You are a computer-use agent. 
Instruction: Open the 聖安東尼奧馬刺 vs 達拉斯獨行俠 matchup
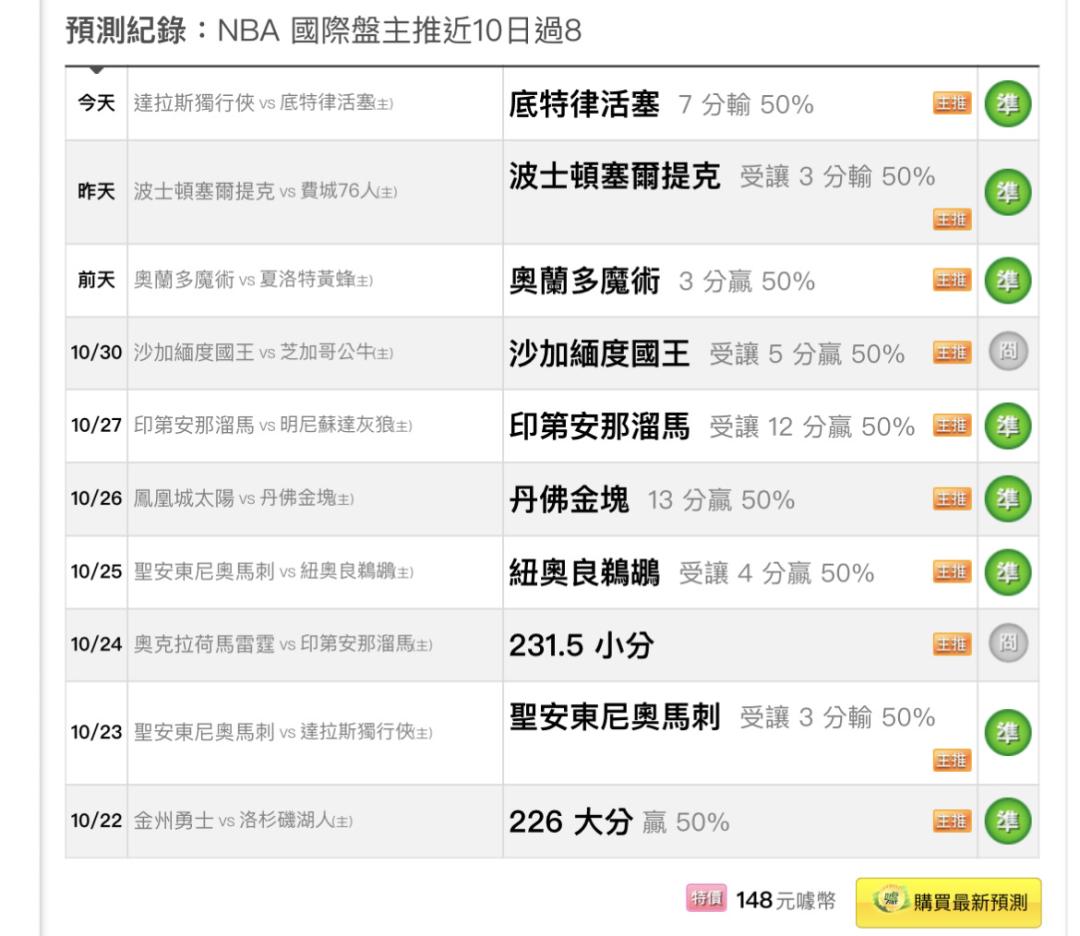(x=282, y=731)
